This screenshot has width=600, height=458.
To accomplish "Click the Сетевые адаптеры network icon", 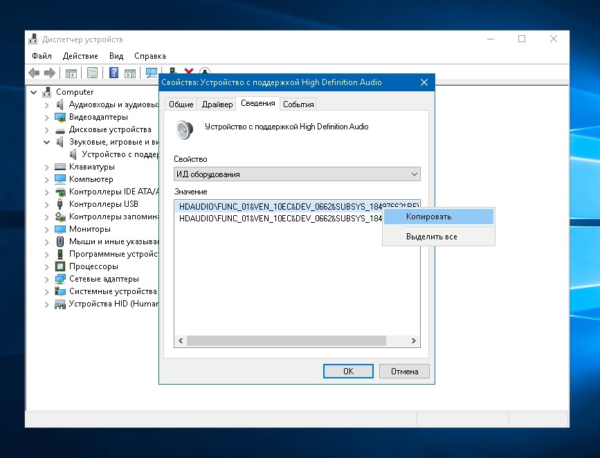I will [60, 279].
